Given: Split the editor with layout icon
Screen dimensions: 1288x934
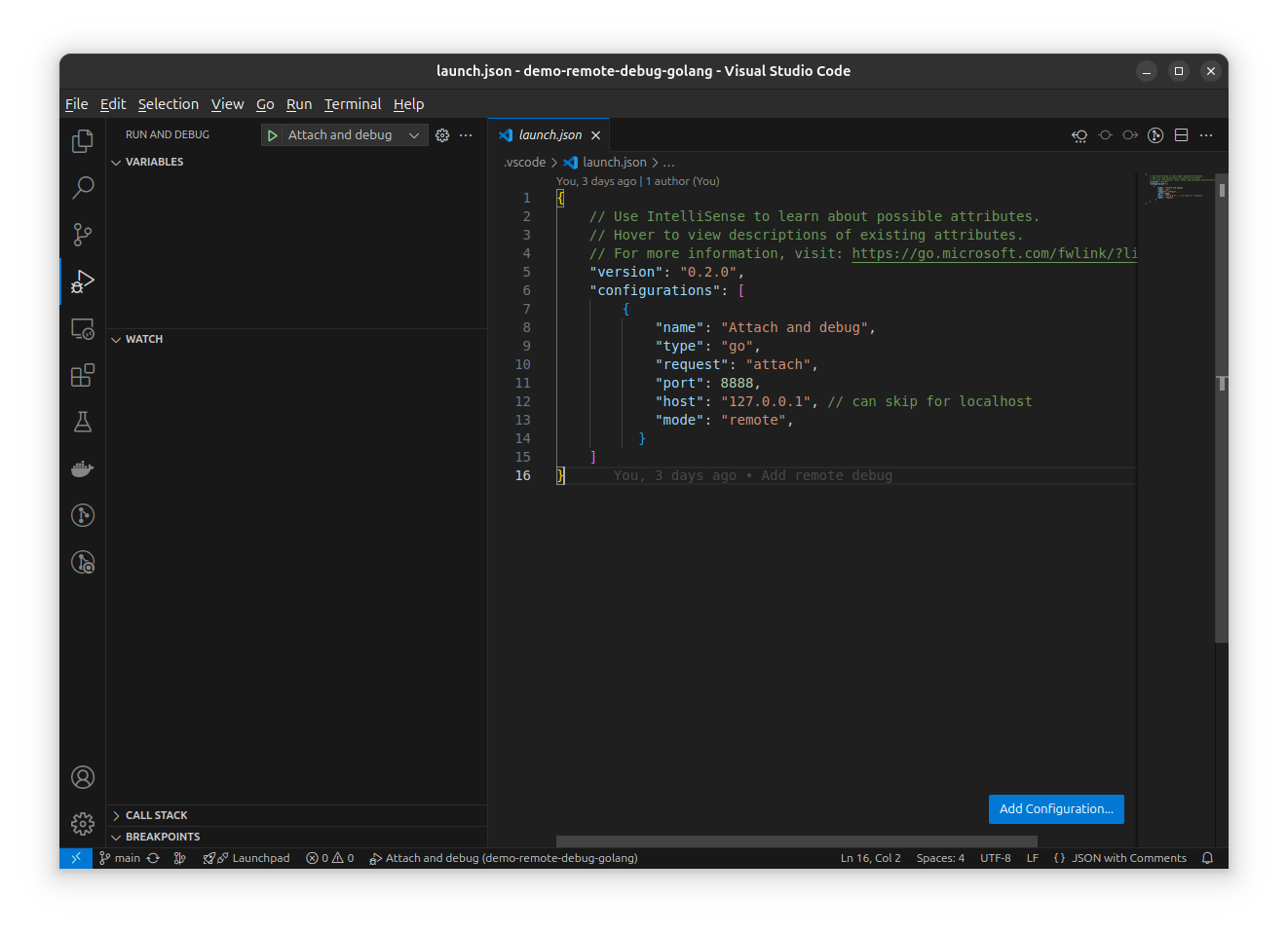Looking at the screenshot, I should 1181,135.
